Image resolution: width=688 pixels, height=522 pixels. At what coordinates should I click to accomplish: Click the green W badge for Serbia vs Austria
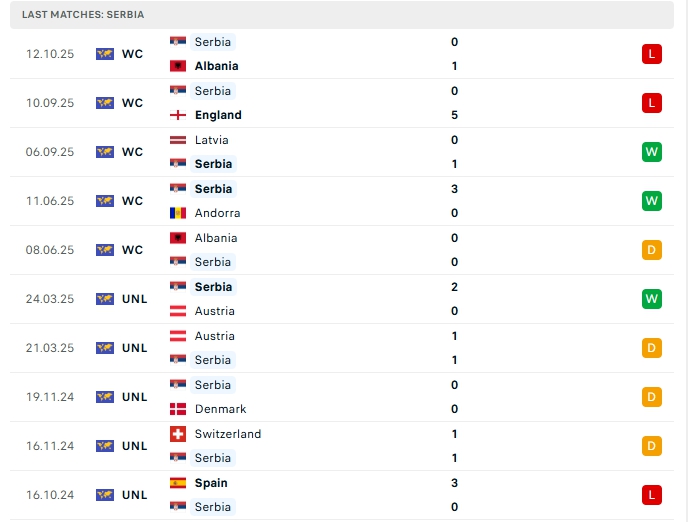[x=652, y=299]
